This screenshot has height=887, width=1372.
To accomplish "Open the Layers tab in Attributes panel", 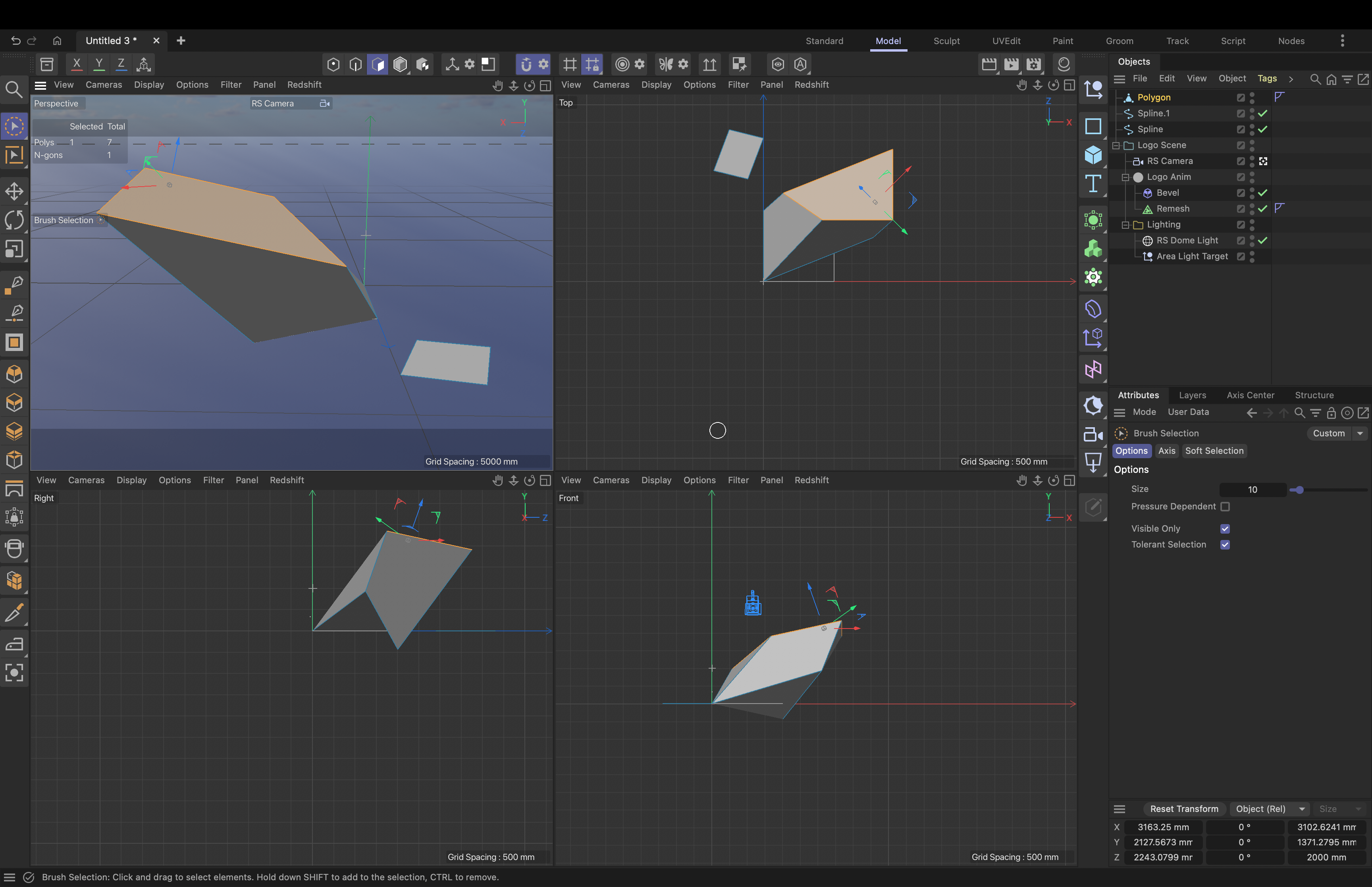I will coord(1192,395).
